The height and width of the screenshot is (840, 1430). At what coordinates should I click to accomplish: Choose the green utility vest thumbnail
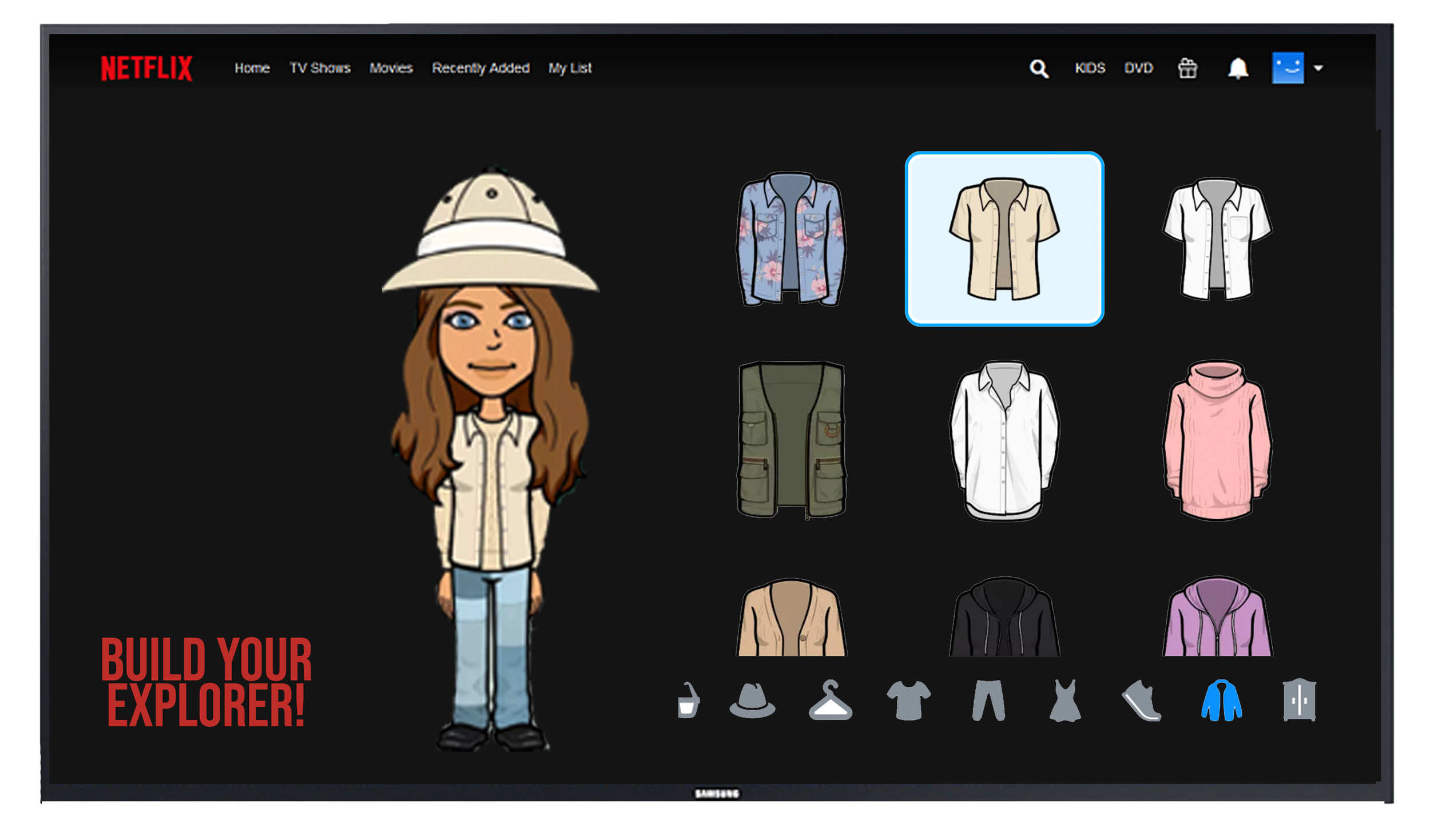click(791, 440)
